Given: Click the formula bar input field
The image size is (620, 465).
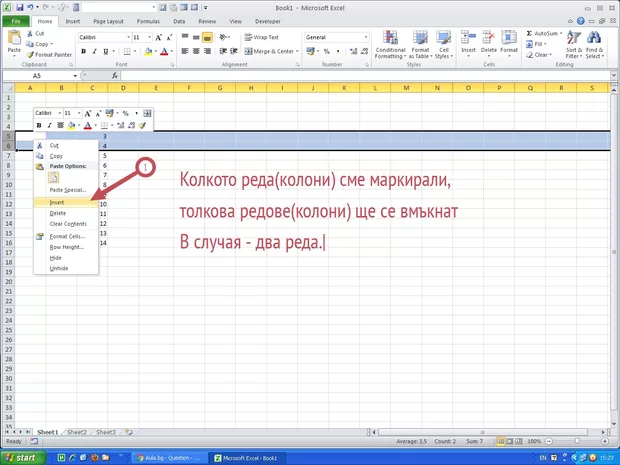Looking at the screenshot, I should click(365, 76).
